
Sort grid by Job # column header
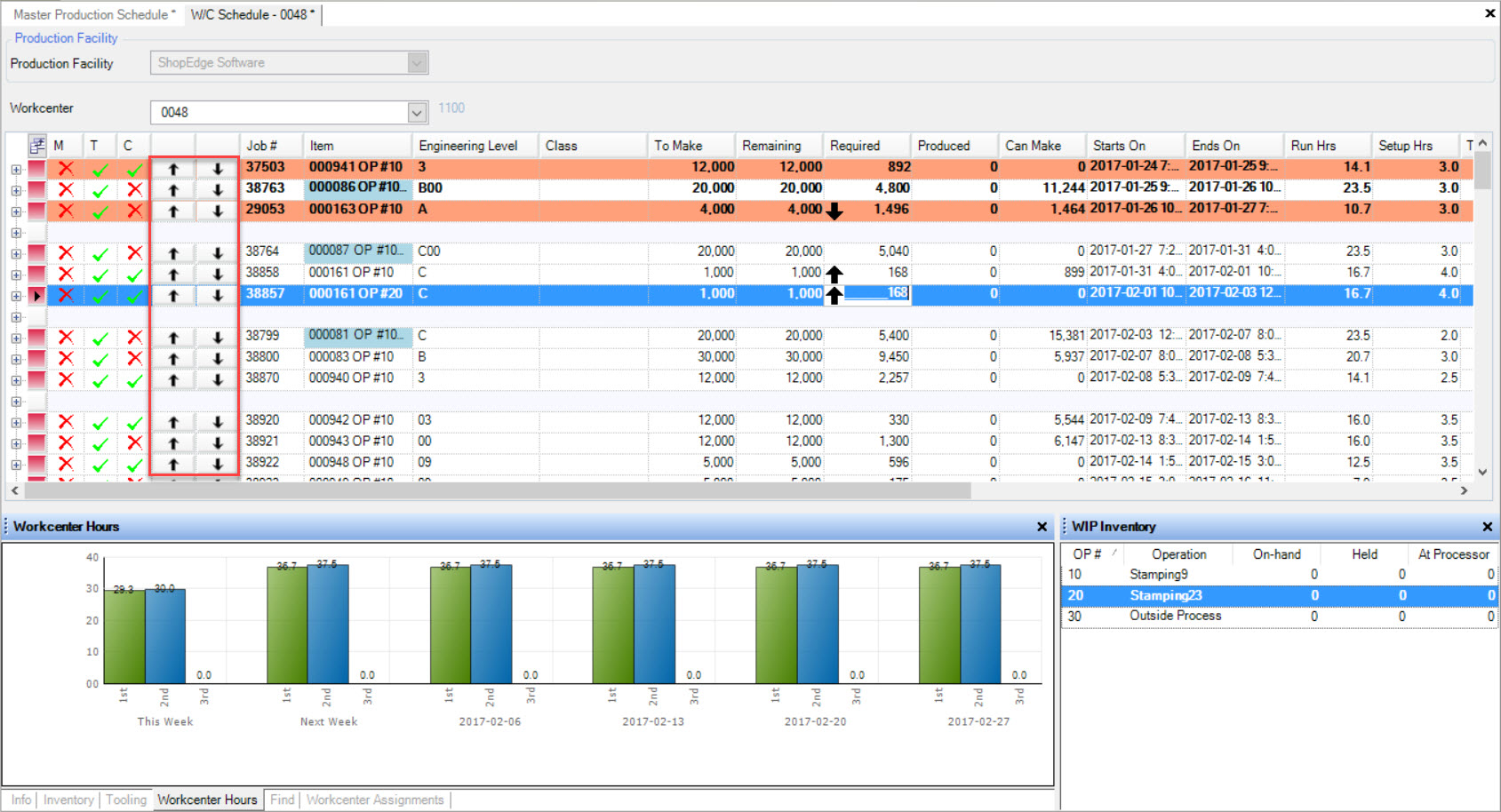pos(273,145)
